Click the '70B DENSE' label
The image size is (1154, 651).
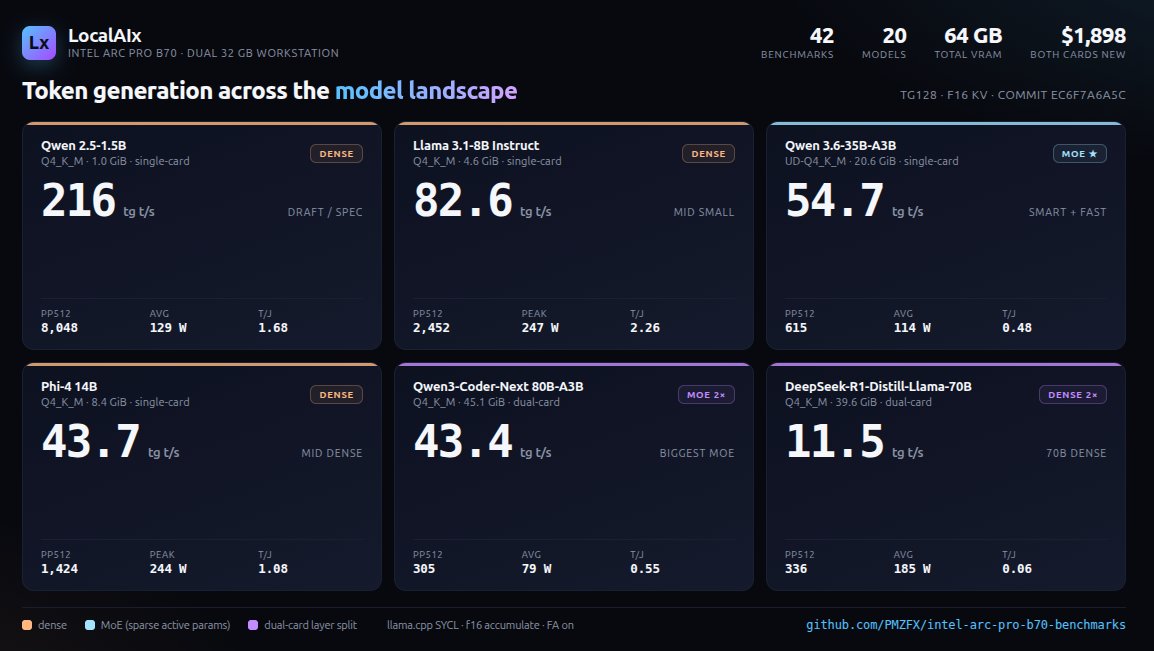point(1076,453)
